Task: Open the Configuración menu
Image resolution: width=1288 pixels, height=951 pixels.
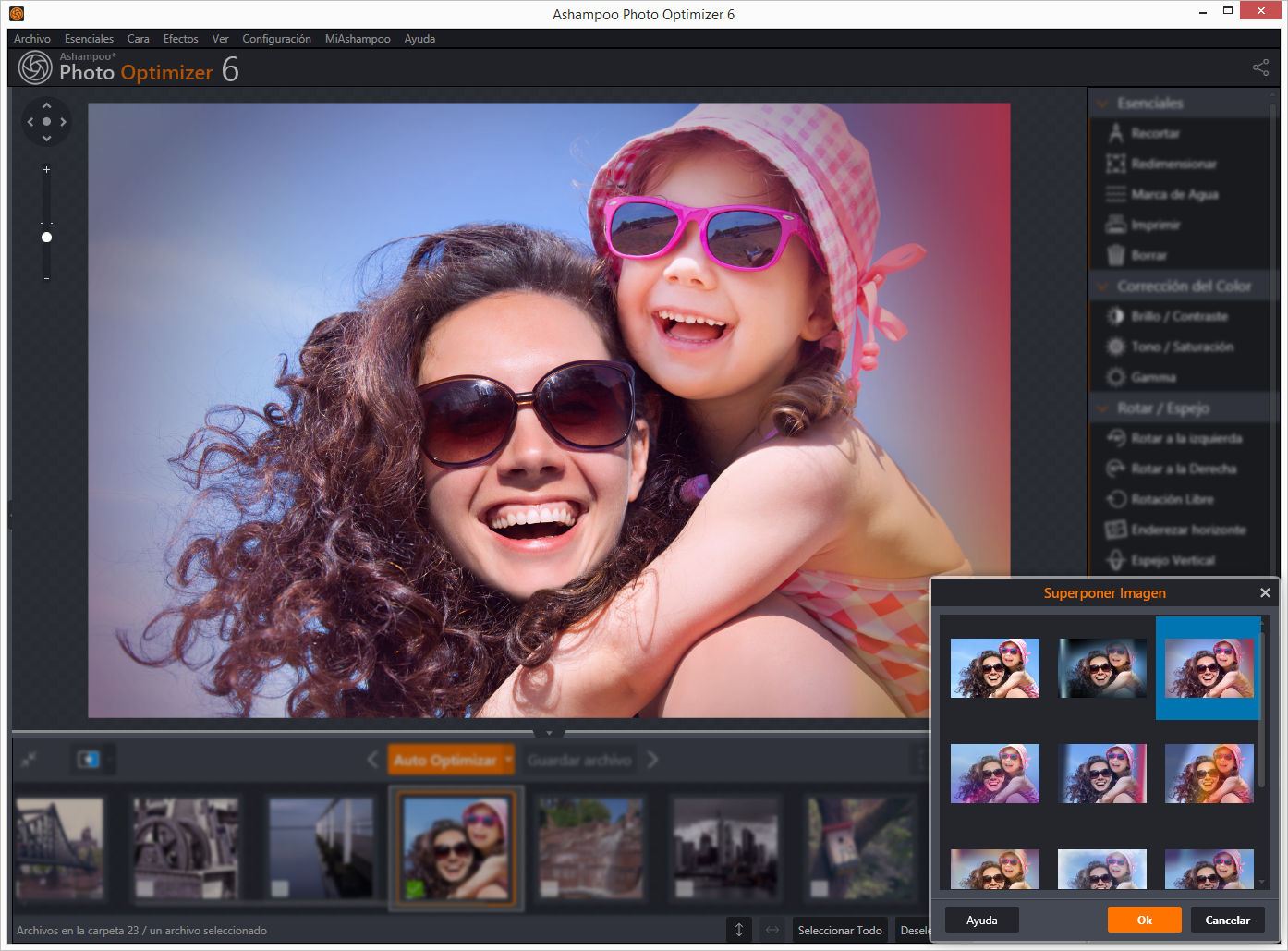Action: click(x=276, y=39)
